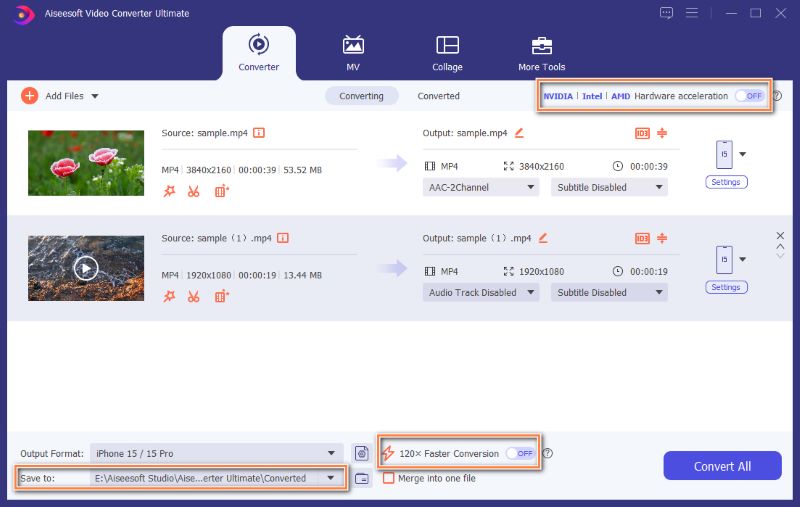
Task: Click iPhone device icon for sample.mp4
Action: click(x=724, y=155)
